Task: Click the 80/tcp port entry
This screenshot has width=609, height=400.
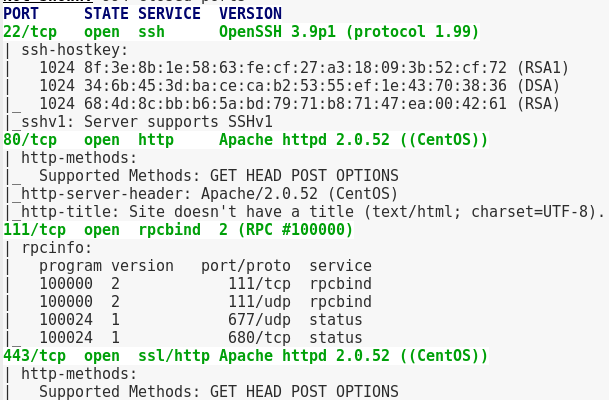Action: click(30, 140)
